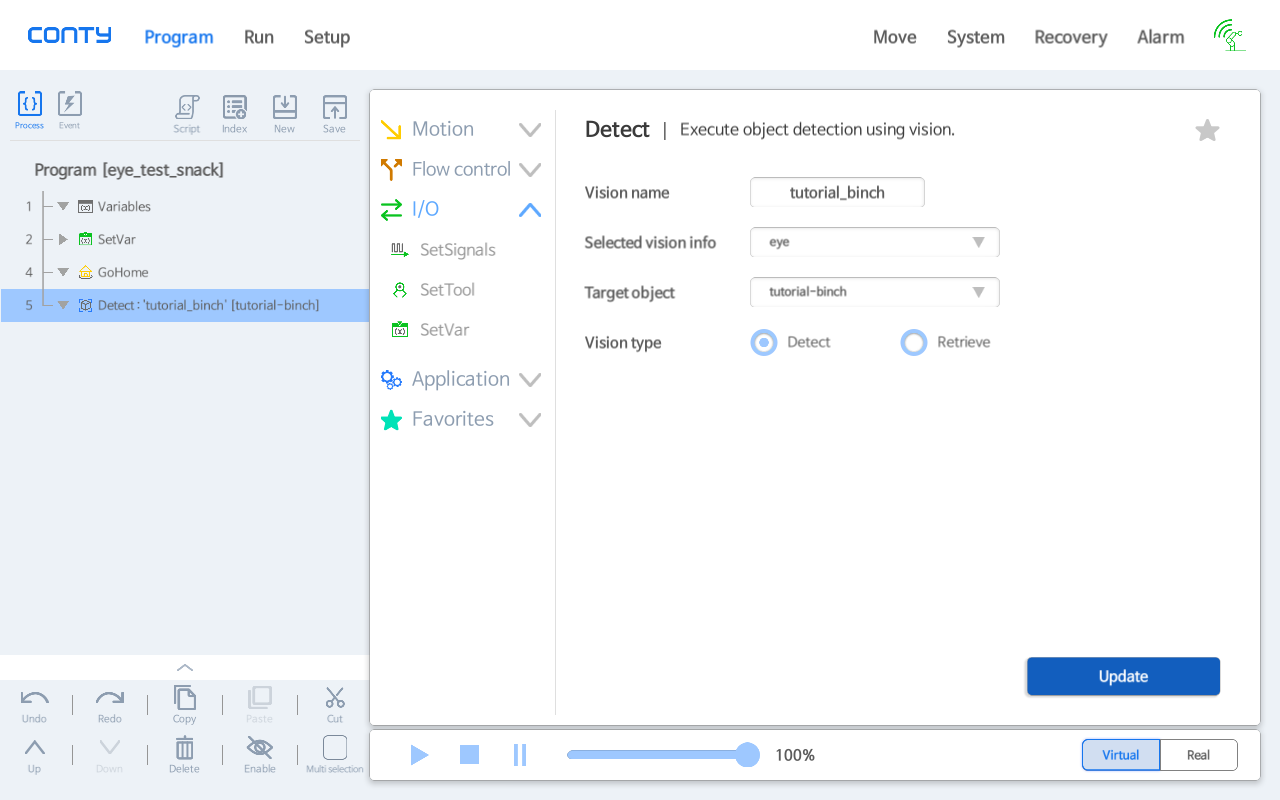Viewport: 1280px width, 800px height.
Task: Expand the Application category
Action: (x=530, y=380)
